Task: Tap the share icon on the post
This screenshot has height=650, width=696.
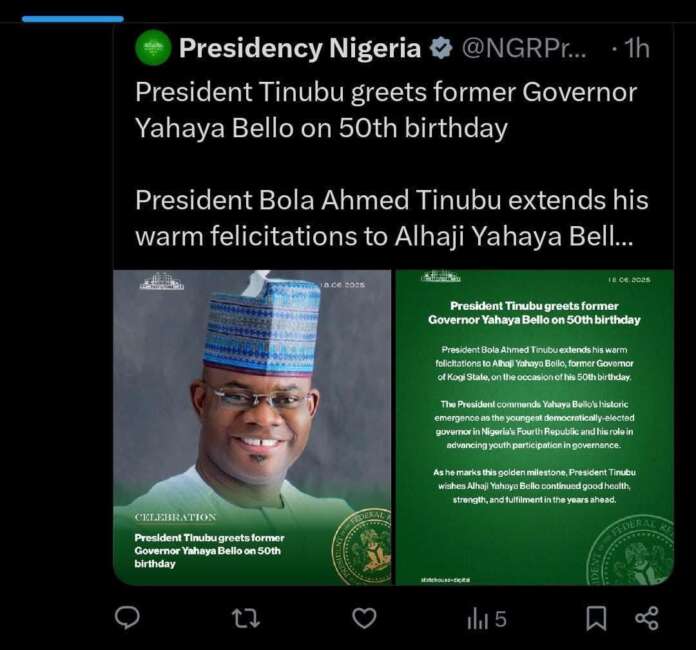Action: [647, 618]
